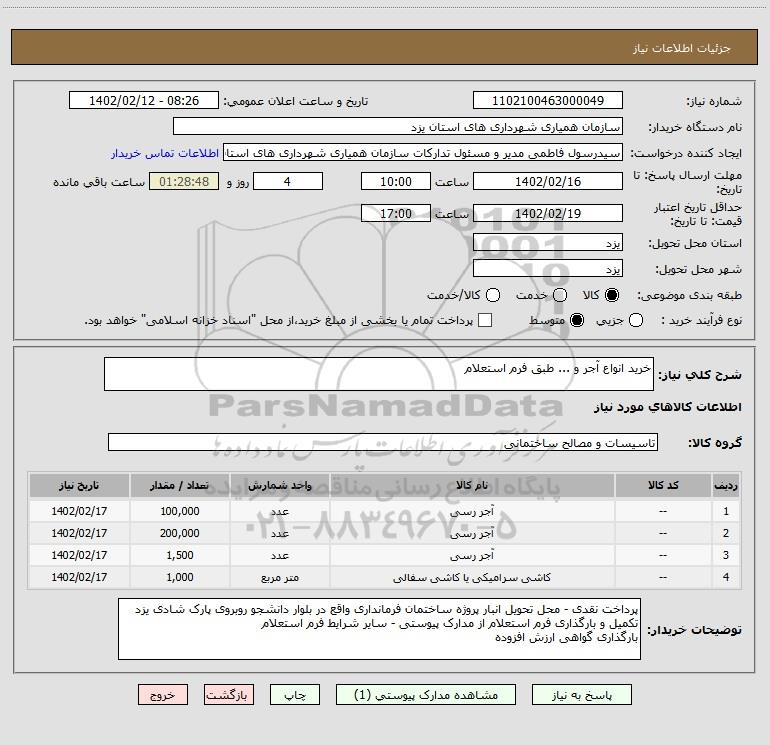Click the ایجاد کننده درخواست field
Screen dimensions: 770x745
click(423, 153)
